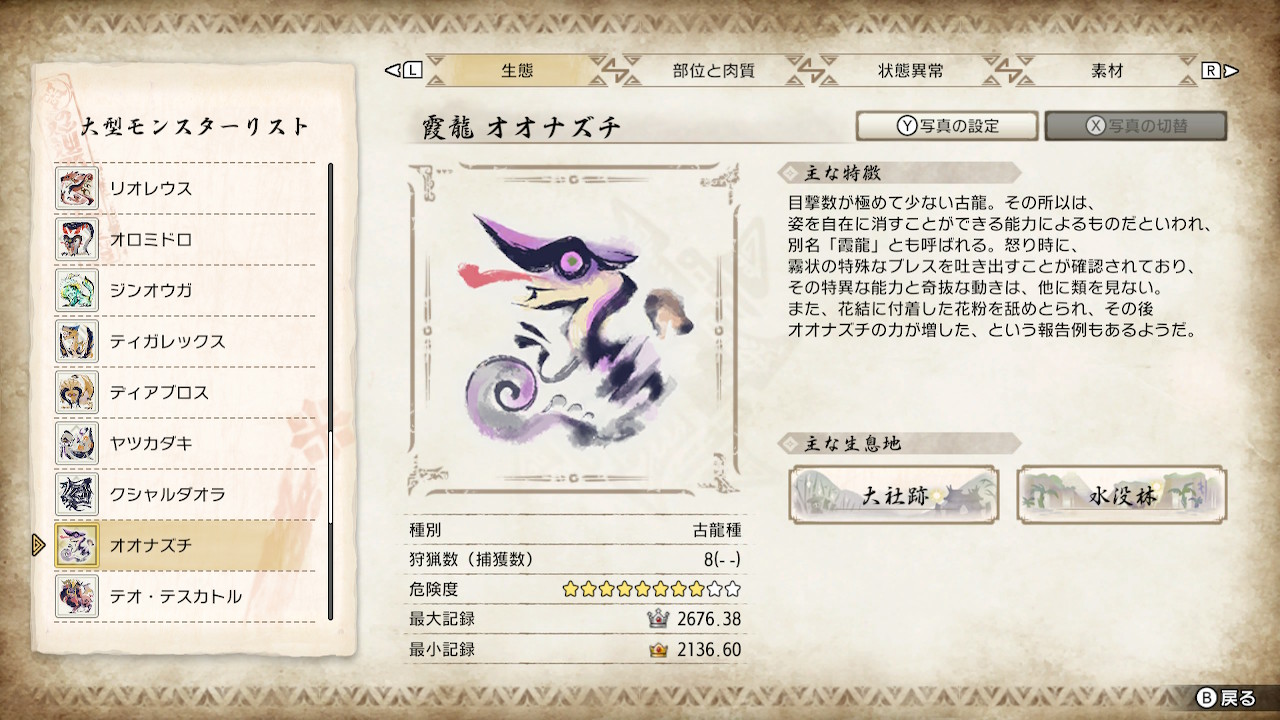This screenshot has width=1280, height=720.
Task: Select the ヤツカダキ monster icon
Action: pyautogui.click(x=76, y=443)
